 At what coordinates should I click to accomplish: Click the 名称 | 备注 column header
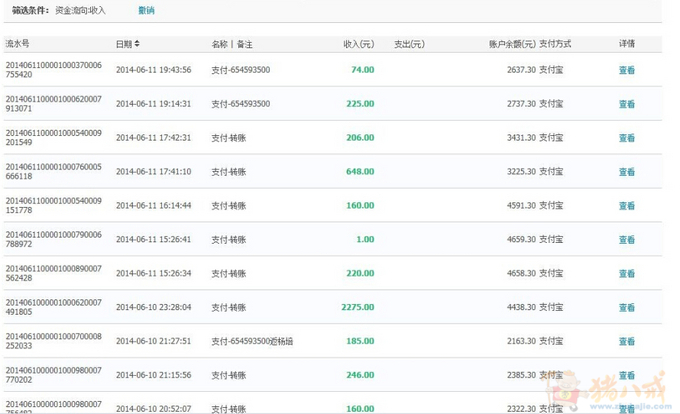pyautogui.click(x=232, y=44)
